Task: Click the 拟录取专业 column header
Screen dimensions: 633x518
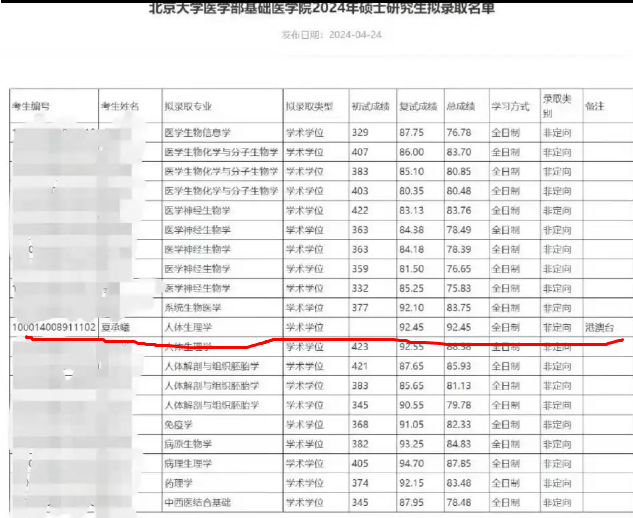Action: tap(188, 107)
